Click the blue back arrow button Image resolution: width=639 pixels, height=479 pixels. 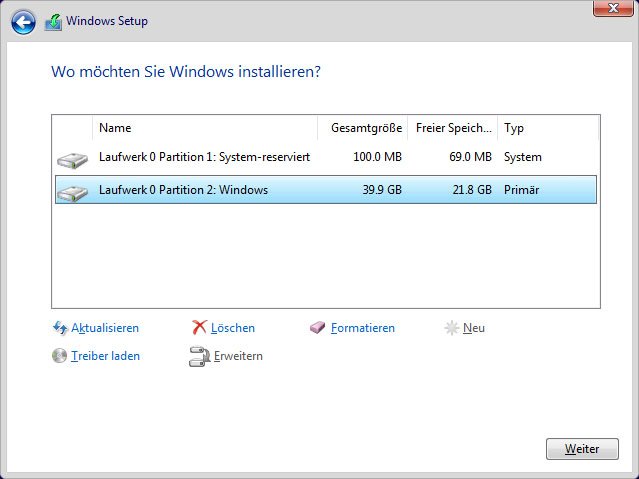23,22
